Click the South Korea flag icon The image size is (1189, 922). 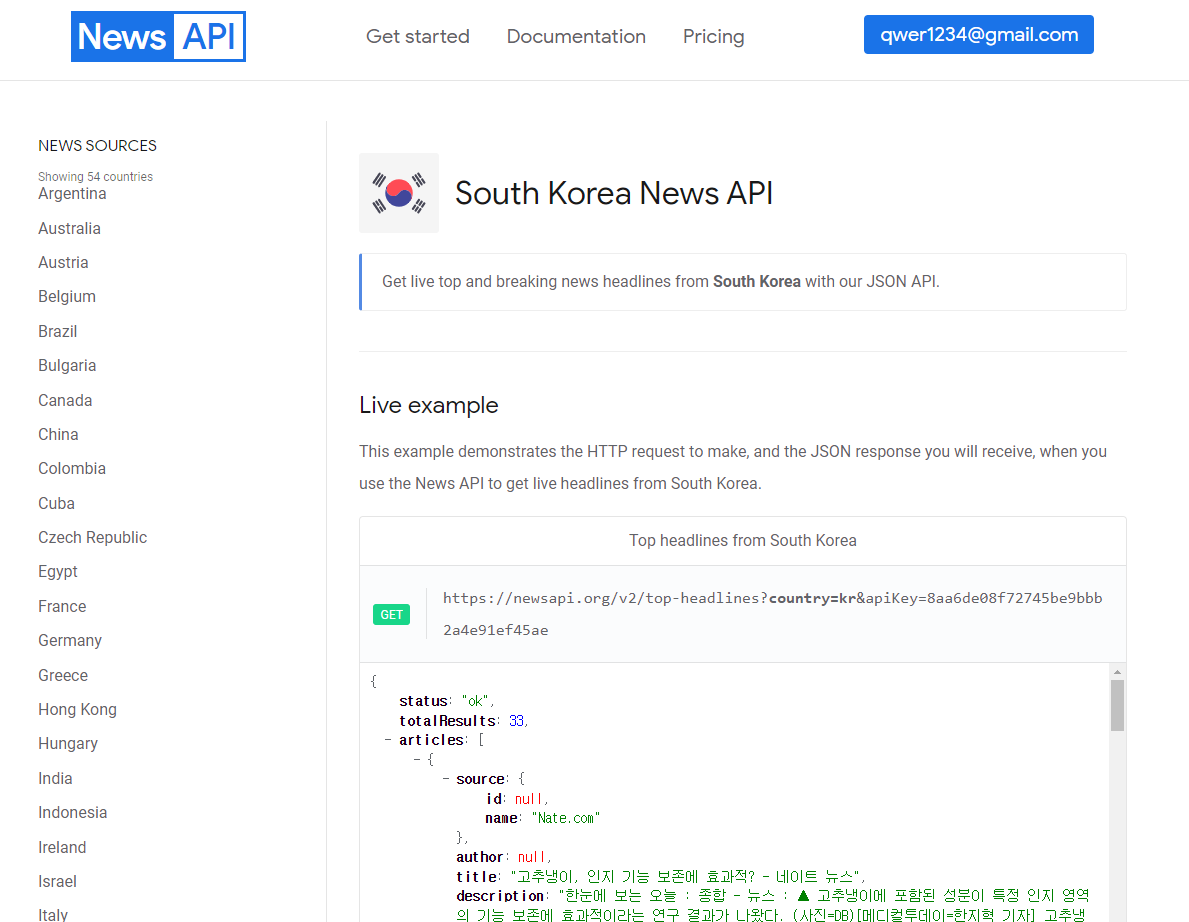coord(399,193)
